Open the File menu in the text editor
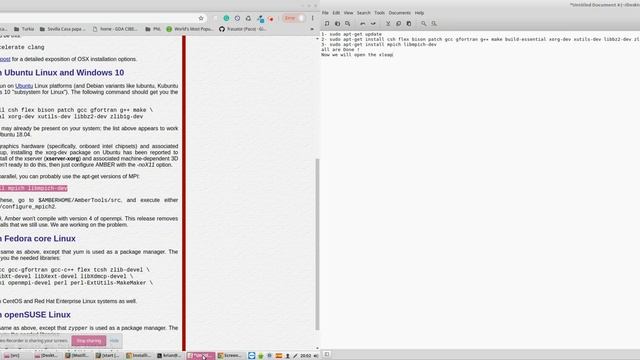The height and width of the screenshot is (360, 640). [325, 13]
